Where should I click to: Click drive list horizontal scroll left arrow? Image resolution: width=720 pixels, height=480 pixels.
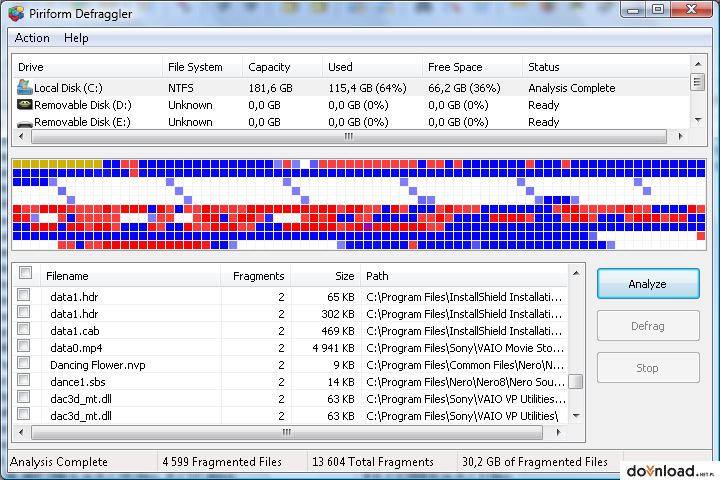21,136
